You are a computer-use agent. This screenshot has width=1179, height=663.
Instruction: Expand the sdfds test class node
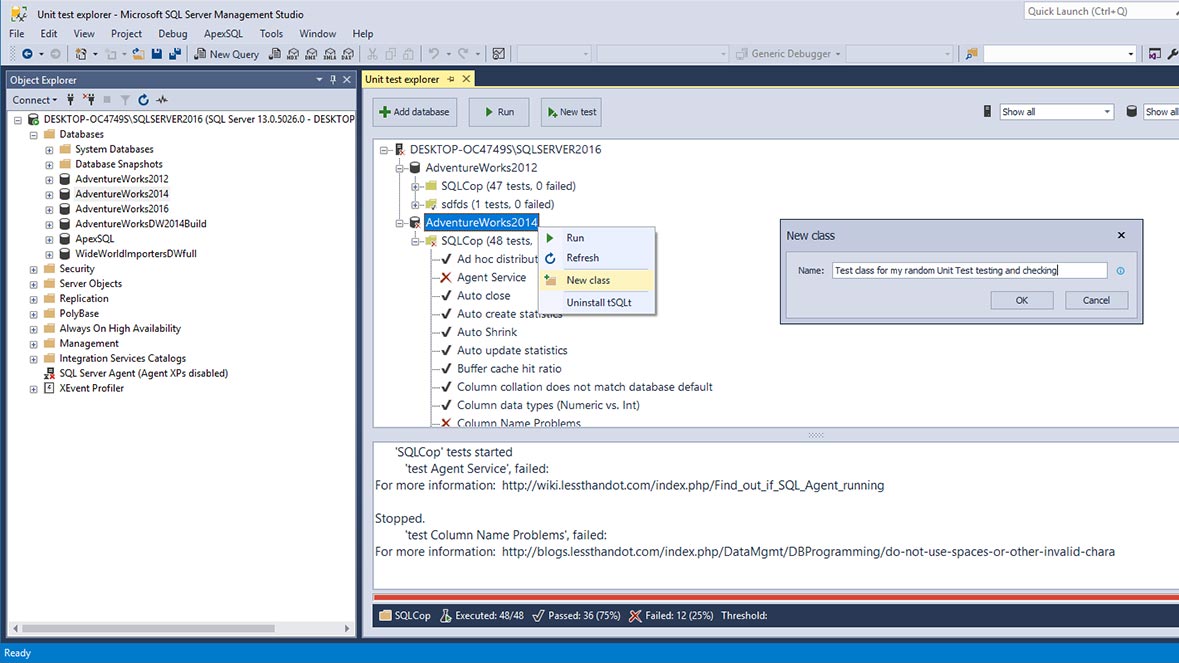(415, 204)
